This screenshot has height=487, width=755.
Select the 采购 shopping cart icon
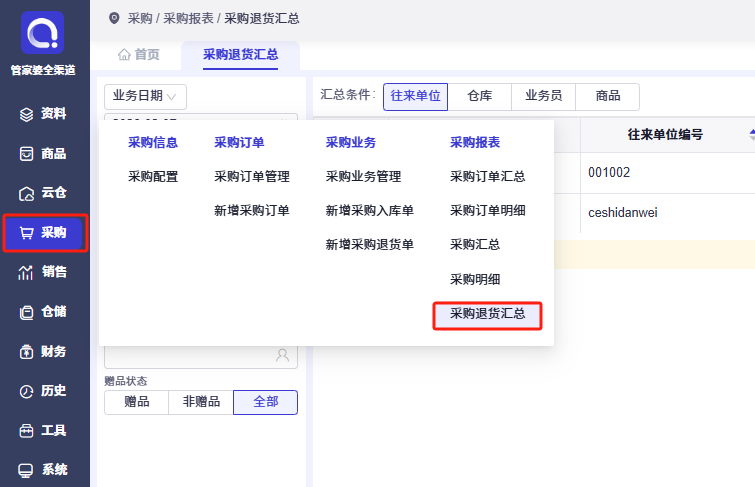(x=26, y=233)
